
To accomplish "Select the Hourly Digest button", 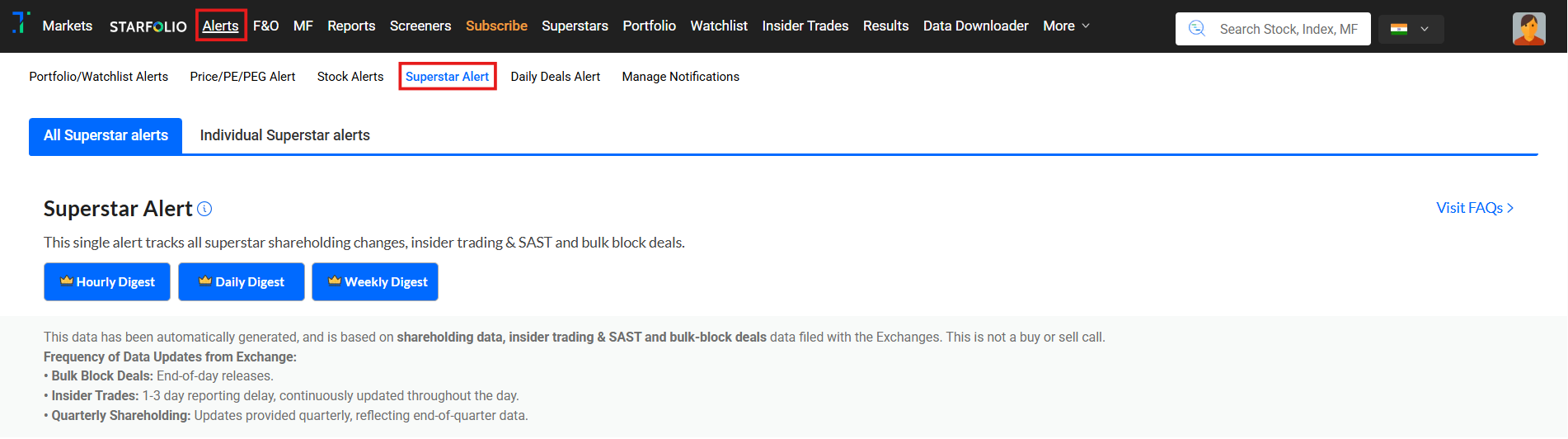I will tap(107, 282).
